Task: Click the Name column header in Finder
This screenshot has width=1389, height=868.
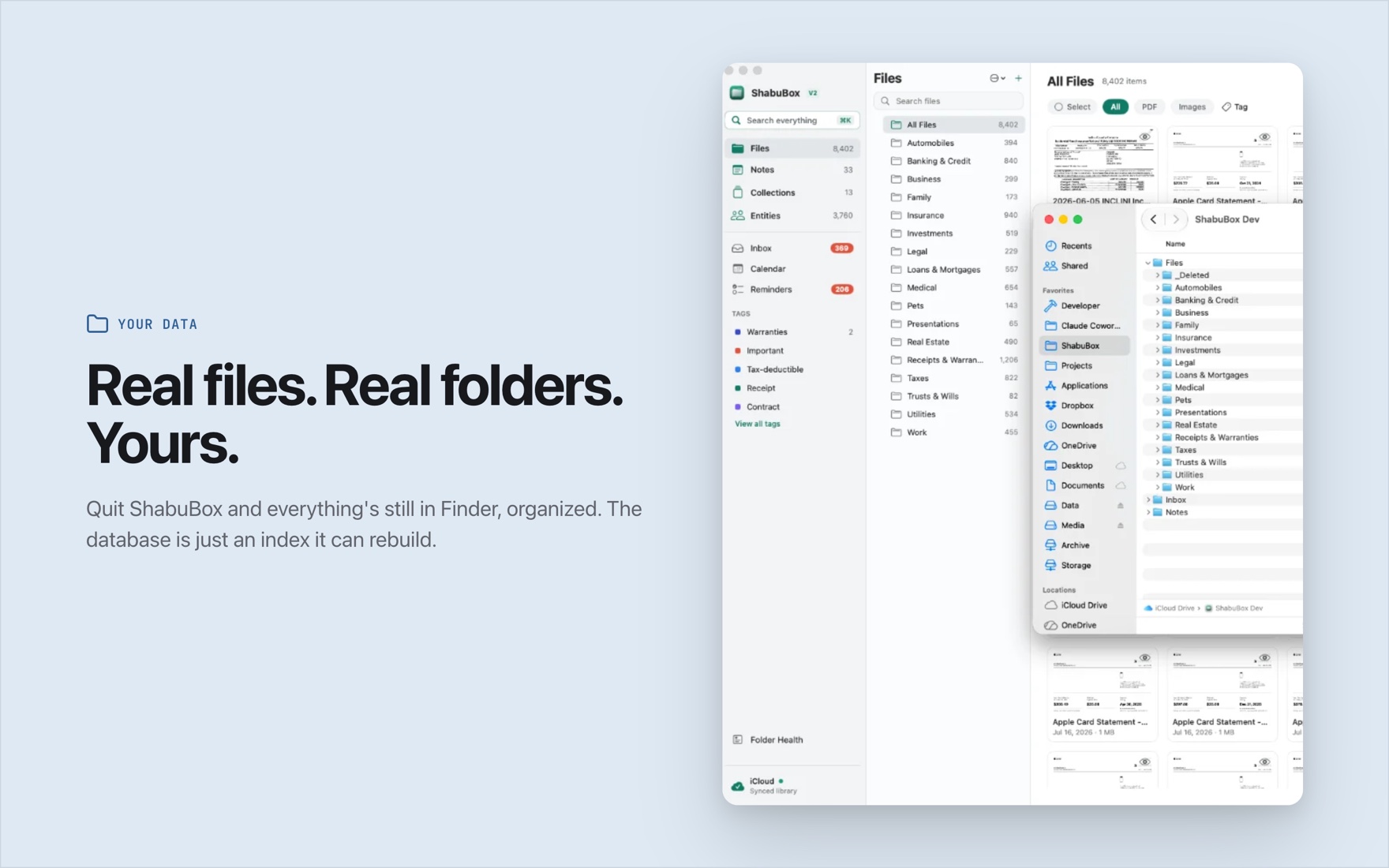Action: coord(1175,245)
